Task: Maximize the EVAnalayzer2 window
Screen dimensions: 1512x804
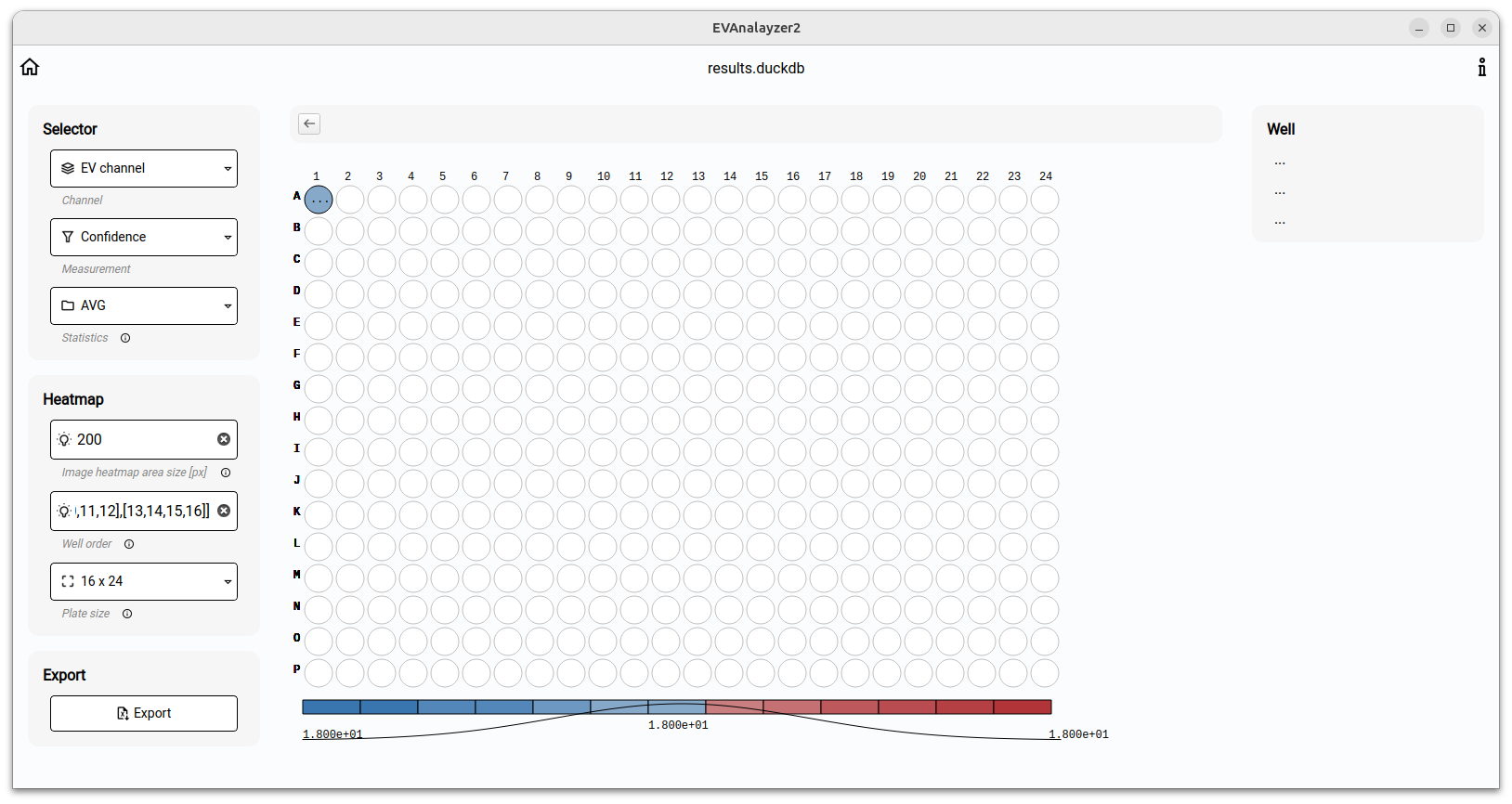Action: [1451, 28]
